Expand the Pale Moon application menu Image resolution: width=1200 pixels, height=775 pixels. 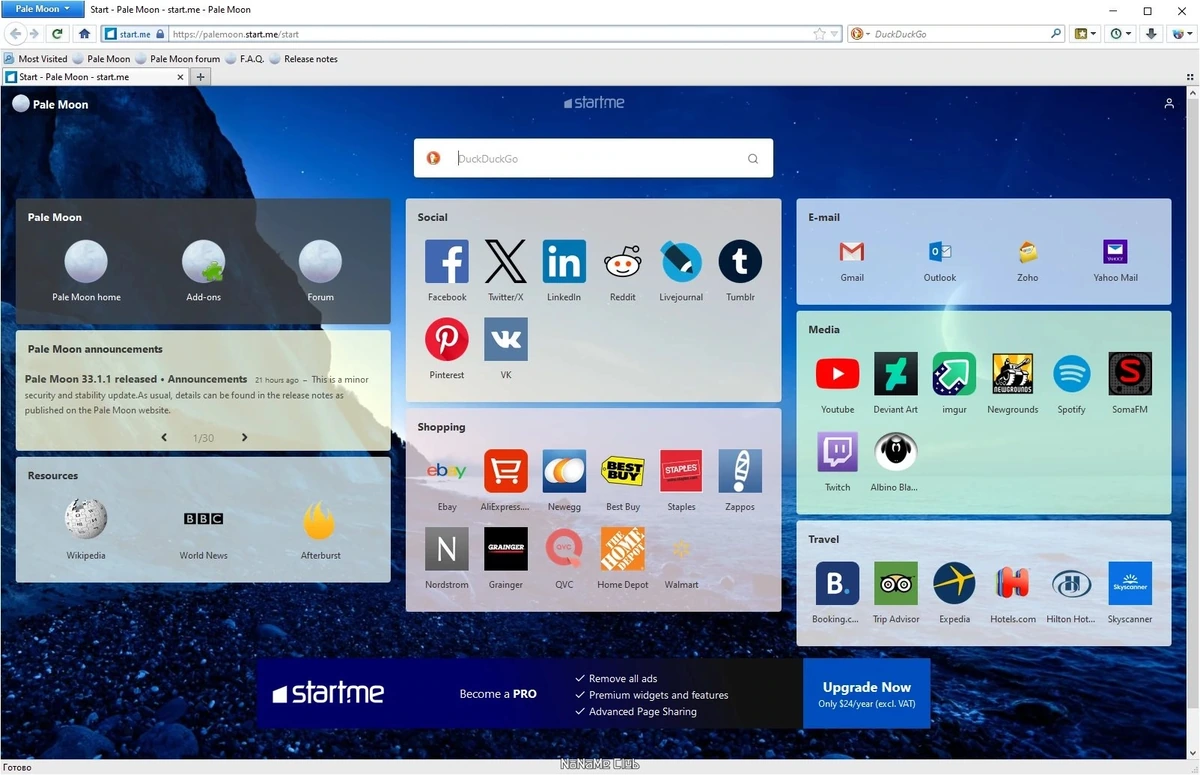pos(43,8)
